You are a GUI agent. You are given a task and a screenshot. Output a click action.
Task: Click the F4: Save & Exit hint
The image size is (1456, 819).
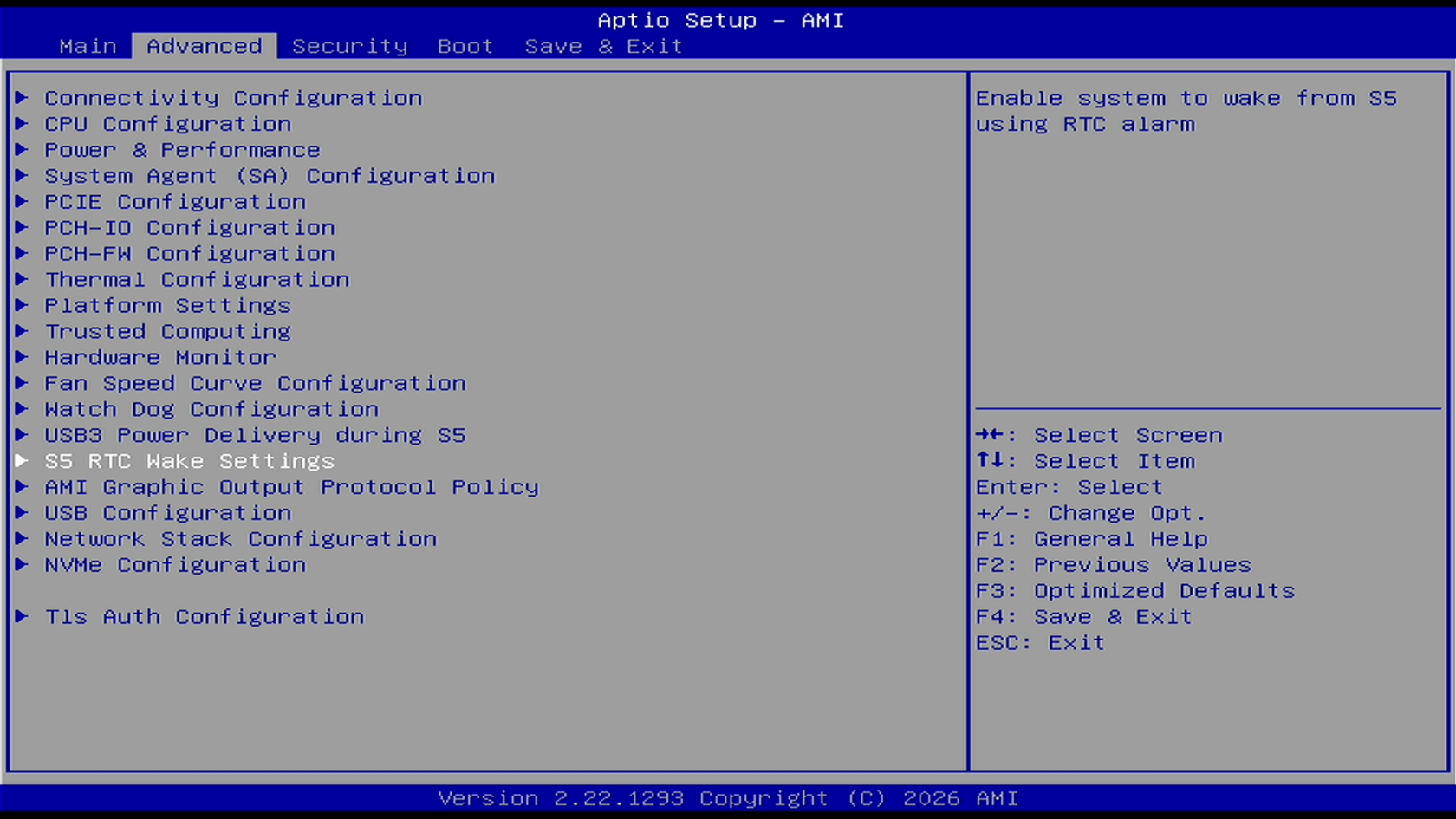(x=1084, y=617)
